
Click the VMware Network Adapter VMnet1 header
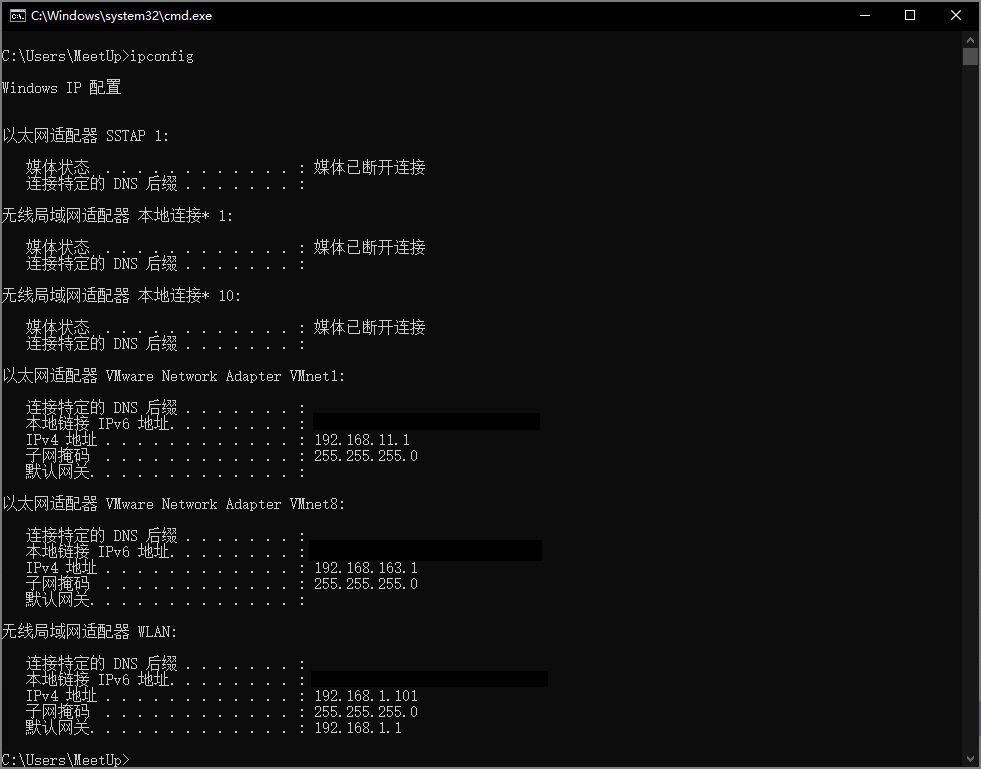tap(174, 376)
